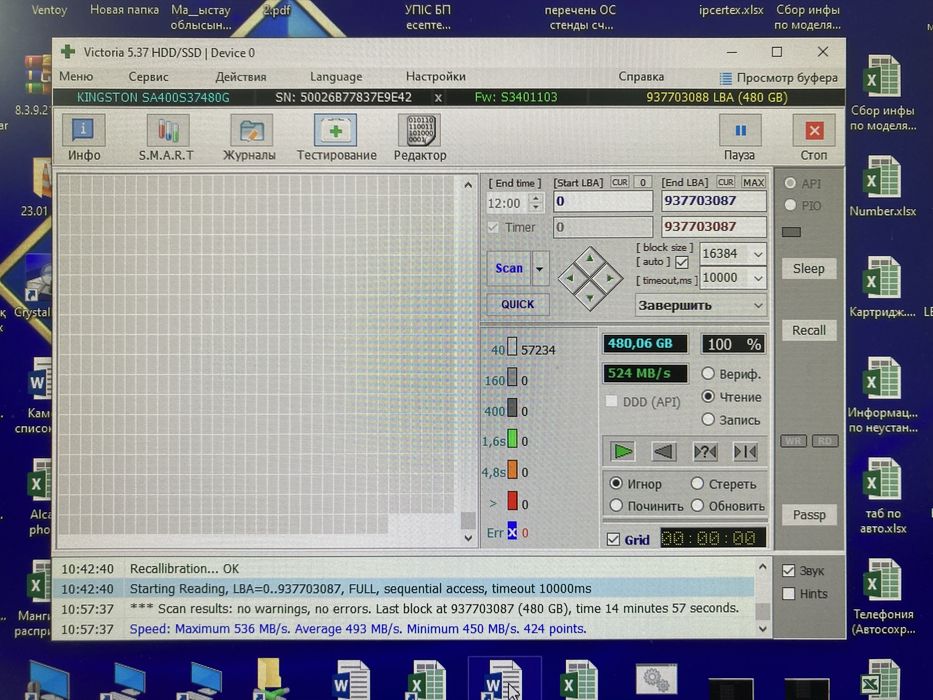Click the Просмотр буфера buffer view icon

[x=725, y=79]
